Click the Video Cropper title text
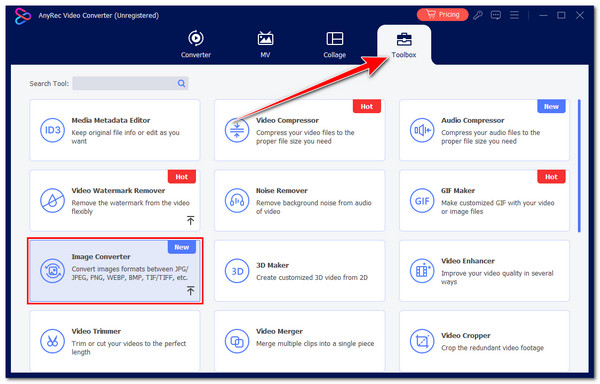 466,335
